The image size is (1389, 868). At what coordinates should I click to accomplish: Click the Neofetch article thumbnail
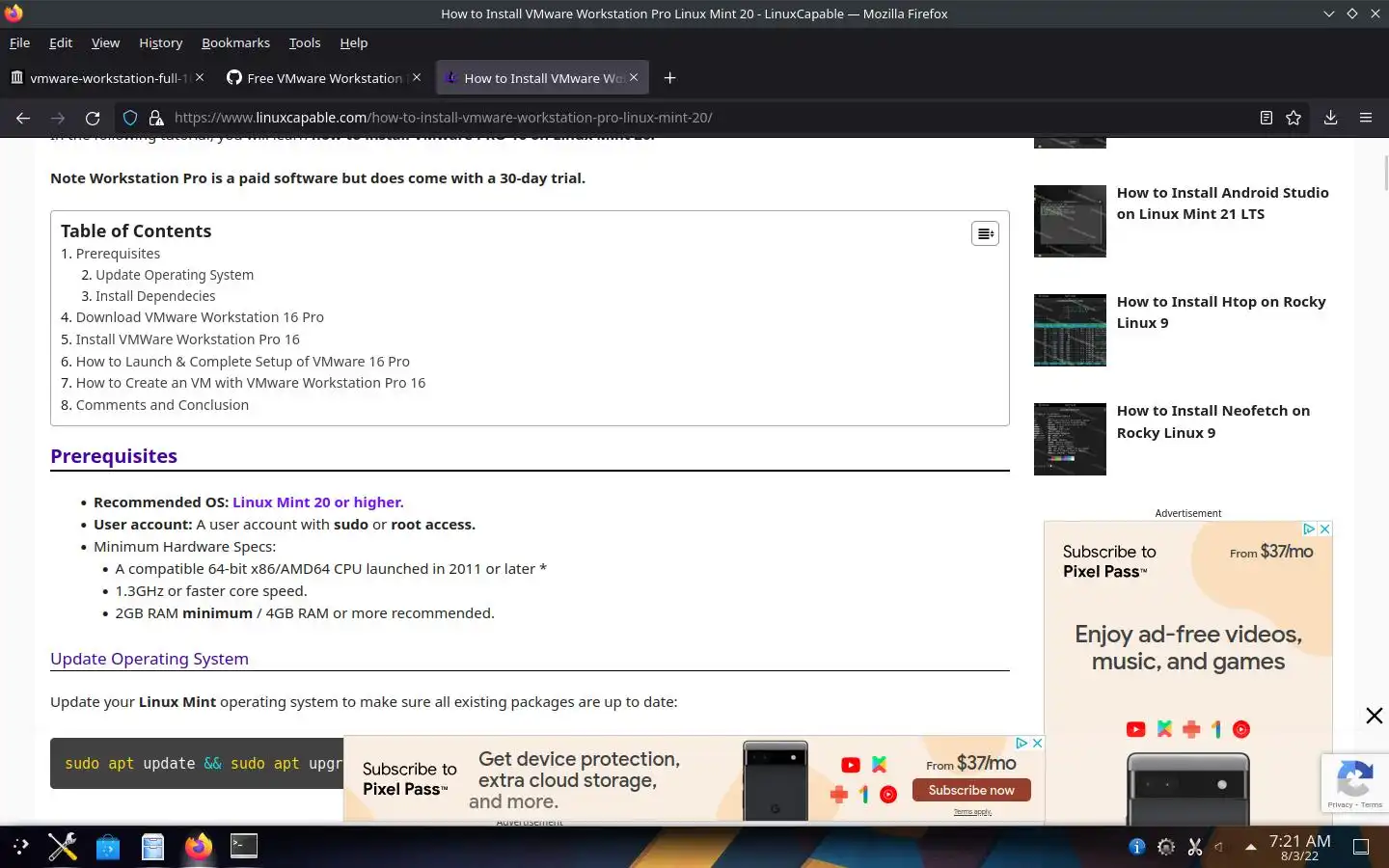point(1070,439)
